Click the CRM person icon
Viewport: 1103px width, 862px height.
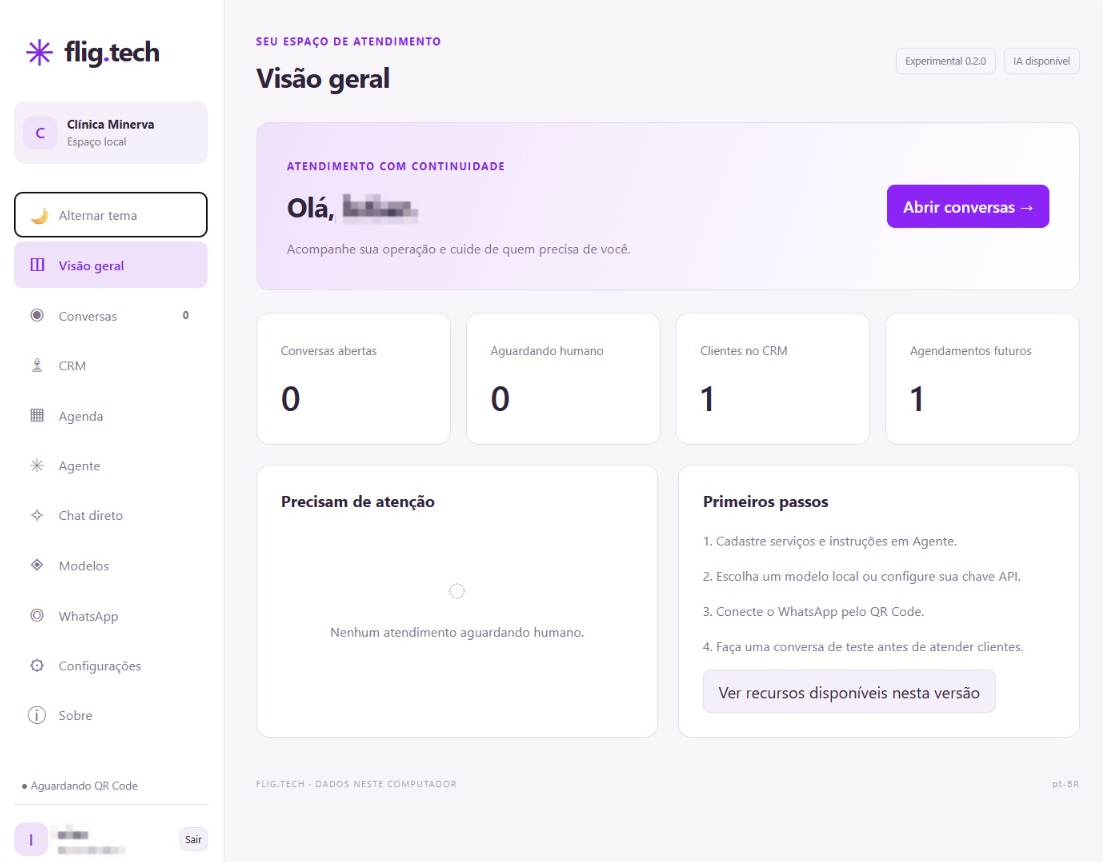pyautogui.click(x=37, y=365)
